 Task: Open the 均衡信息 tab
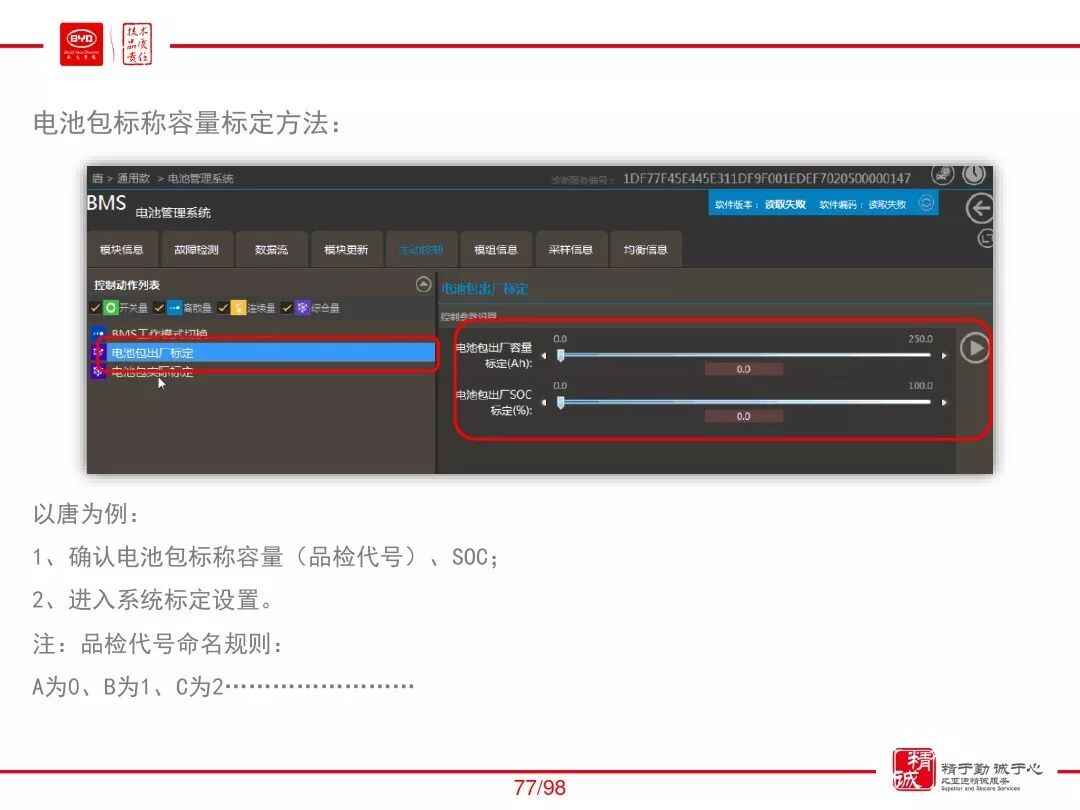645,249
